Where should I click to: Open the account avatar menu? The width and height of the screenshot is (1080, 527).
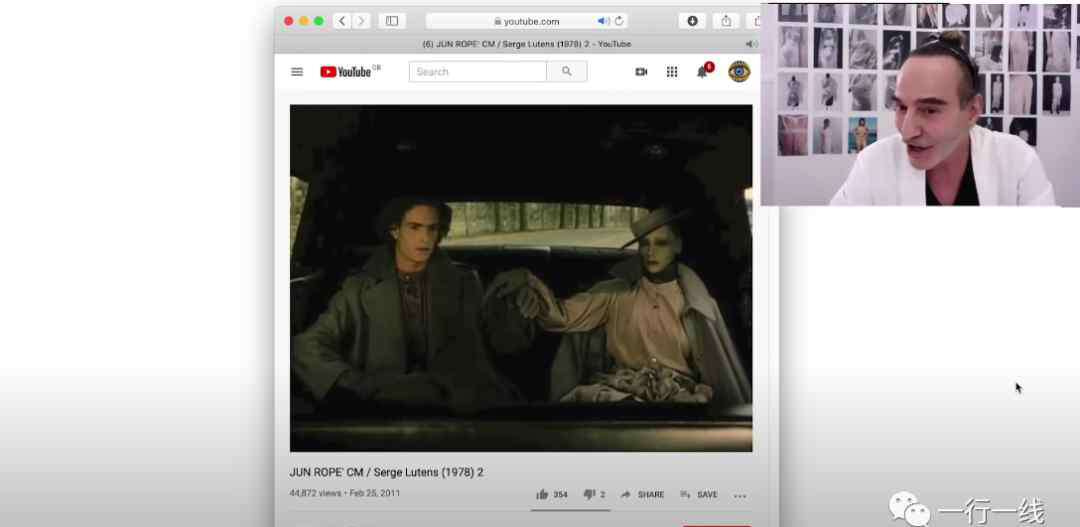pyautogui.click(x=739, y=72)
